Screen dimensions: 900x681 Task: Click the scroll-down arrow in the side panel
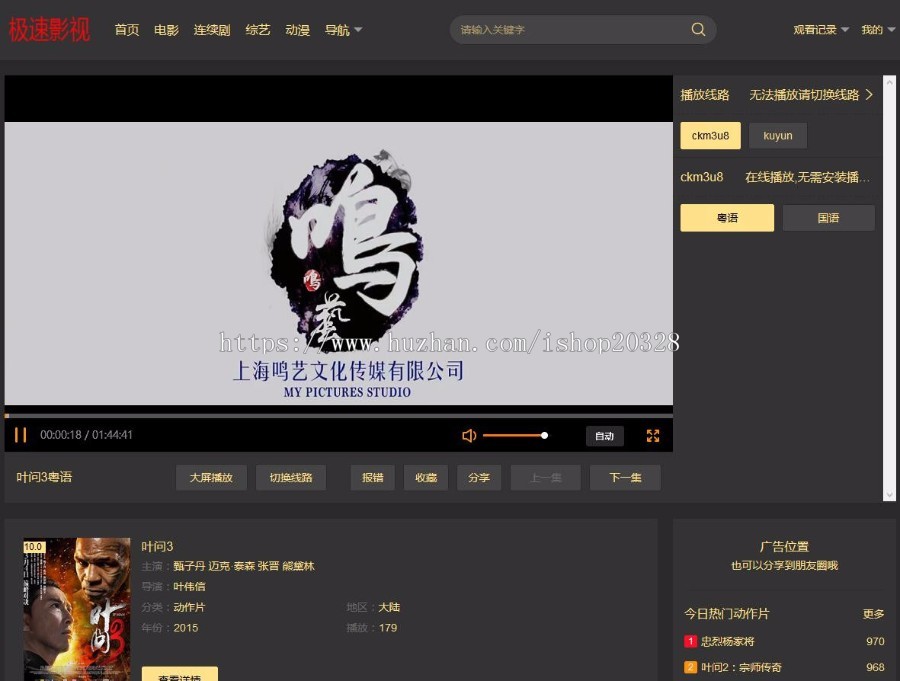click(x=889, y=494)
